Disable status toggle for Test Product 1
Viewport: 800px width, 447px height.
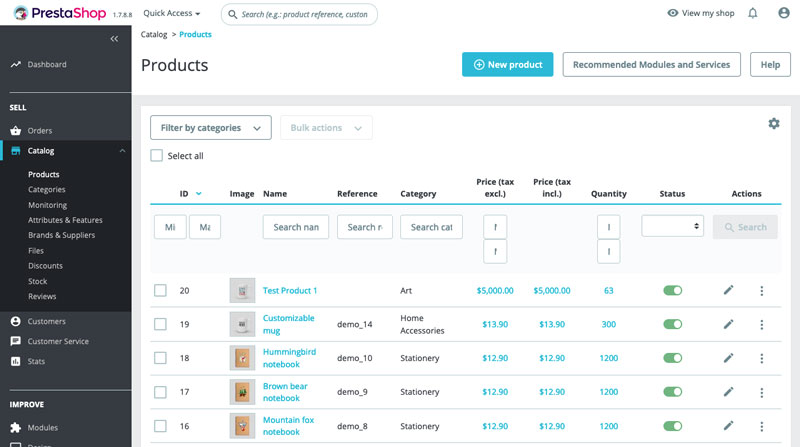coord(672,290)
